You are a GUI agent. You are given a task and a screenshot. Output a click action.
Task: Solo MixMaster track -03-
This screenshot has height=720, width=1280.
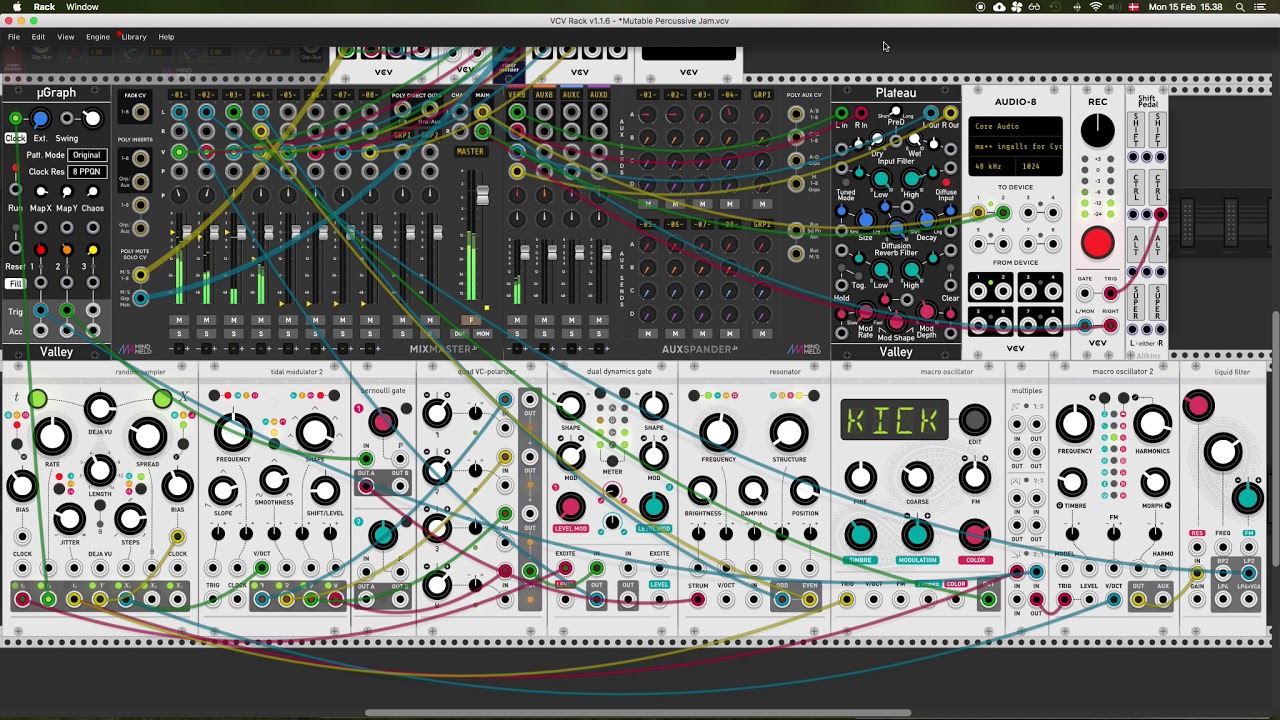(233, 333)
